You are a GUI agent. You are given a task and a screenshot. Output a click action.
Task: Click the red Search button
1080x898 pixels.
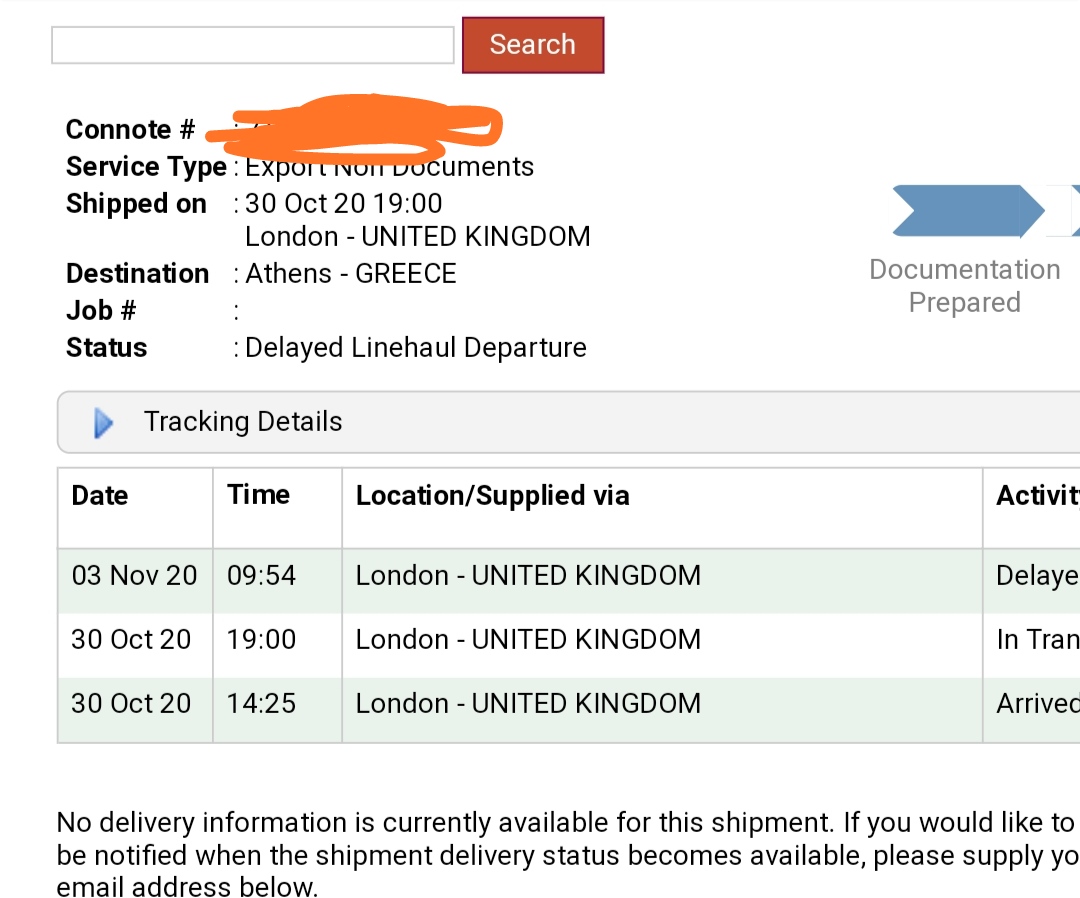click(x=533, y=45)
